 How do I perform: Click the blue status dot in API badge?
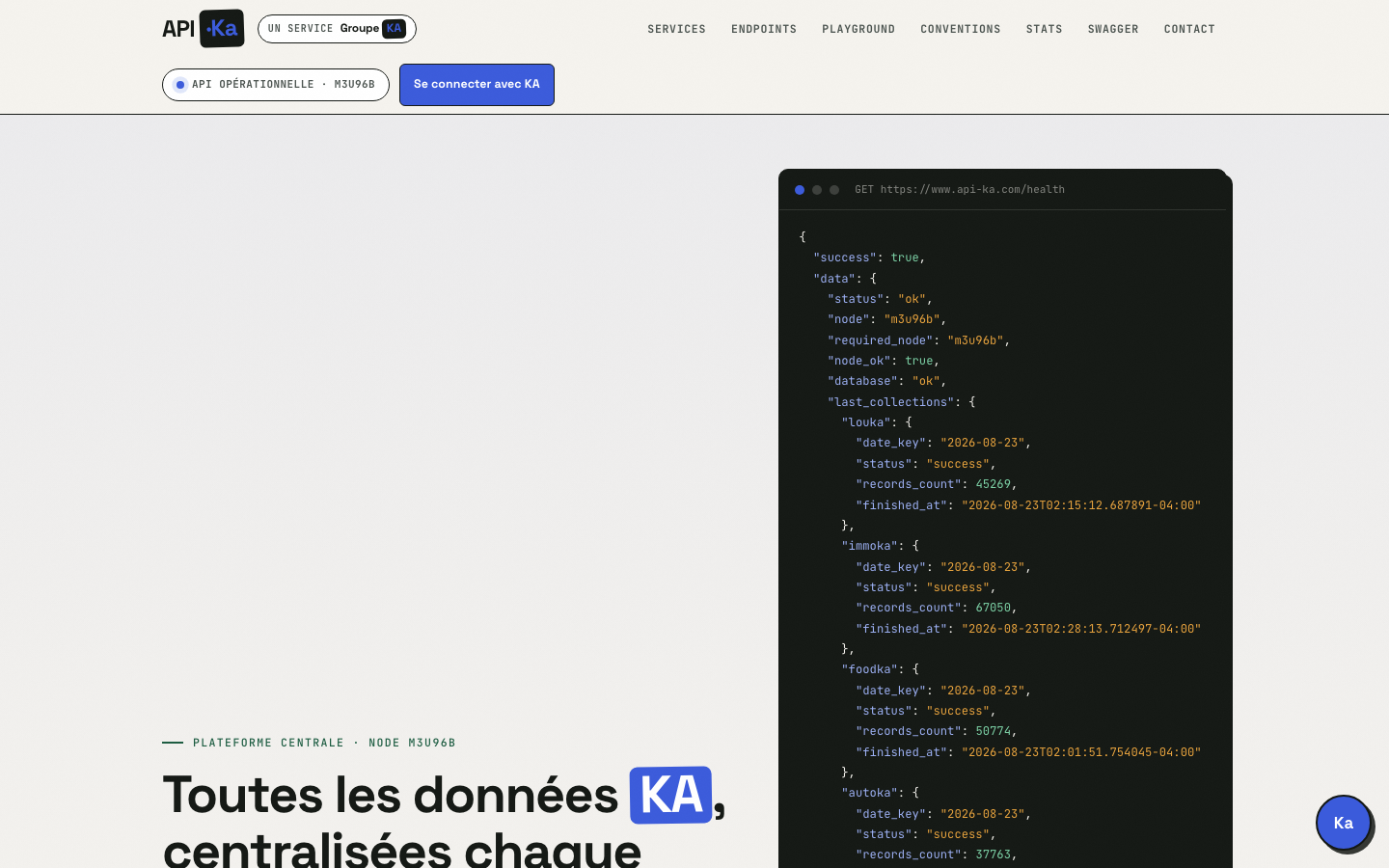point(180,85)
